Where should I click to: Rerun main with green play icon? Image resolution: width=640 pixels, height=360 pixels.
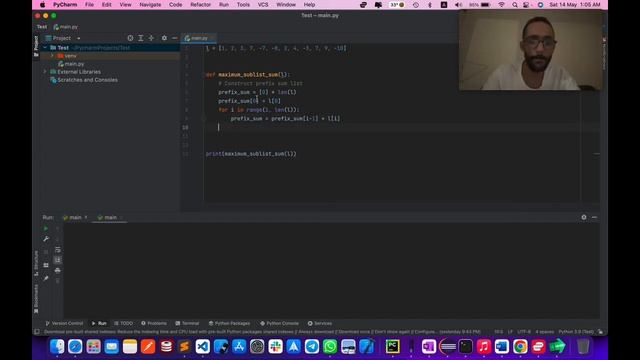click(46, 229)
